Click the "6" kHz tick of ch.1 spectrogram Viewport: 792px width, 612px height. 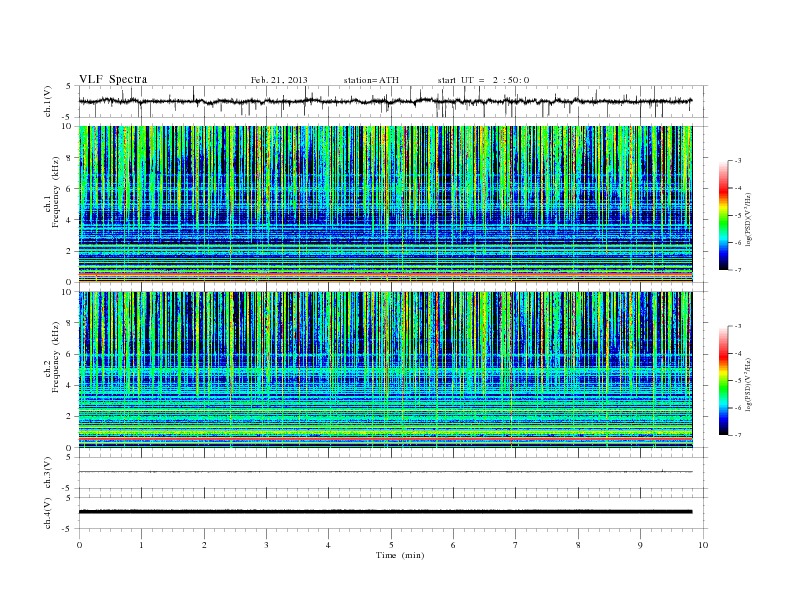[x=69, y=189]
